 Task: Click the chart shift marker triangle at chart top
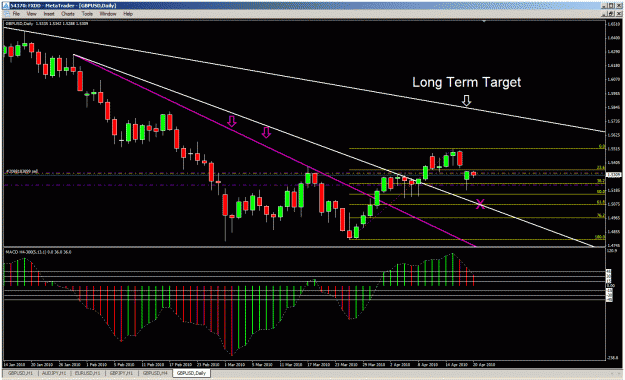click(484, 21)
